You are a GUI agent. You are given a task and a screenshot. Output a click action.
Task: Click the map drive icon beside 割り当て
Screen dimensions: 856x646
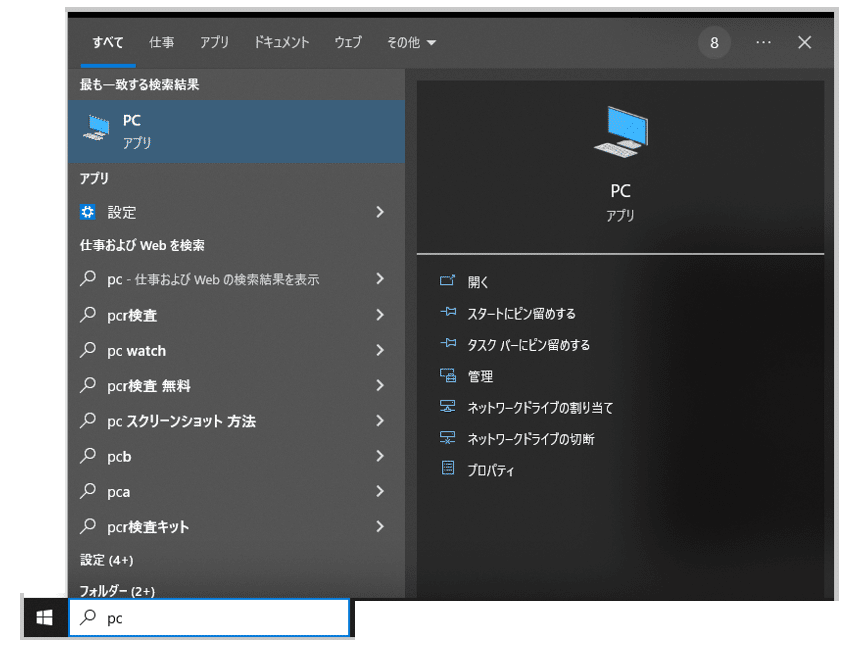448,406
